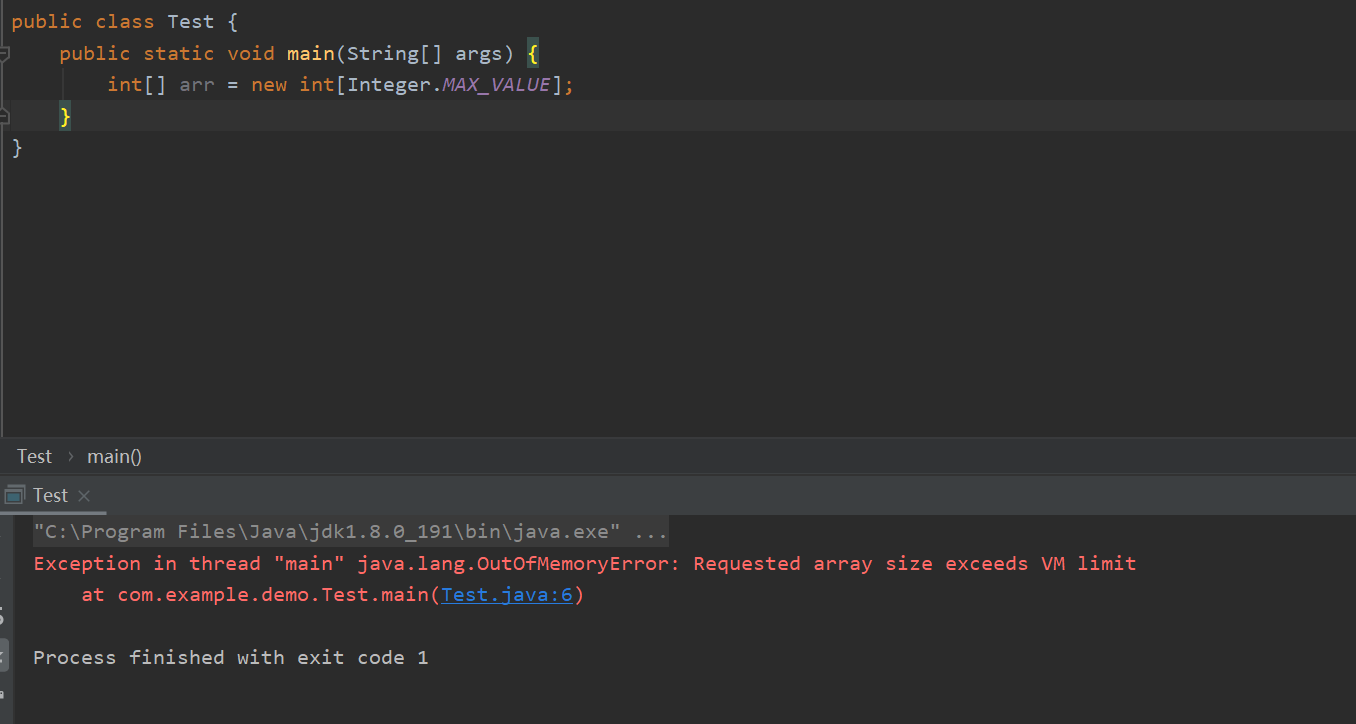Click the main() breadcrumb item
1356x724 pixels.
pos(114,456)
